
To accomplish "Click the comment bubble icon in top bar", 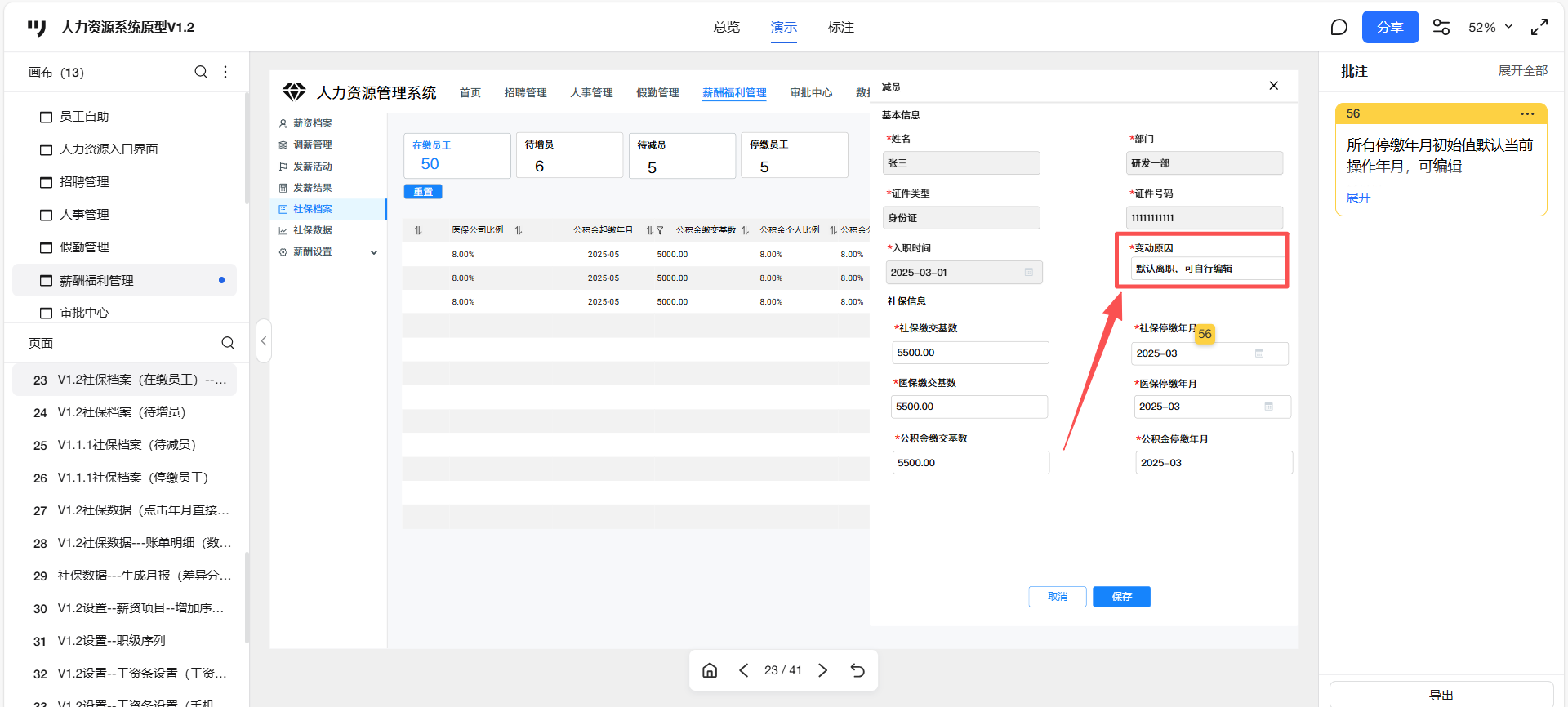I will tap(1339, 28).
